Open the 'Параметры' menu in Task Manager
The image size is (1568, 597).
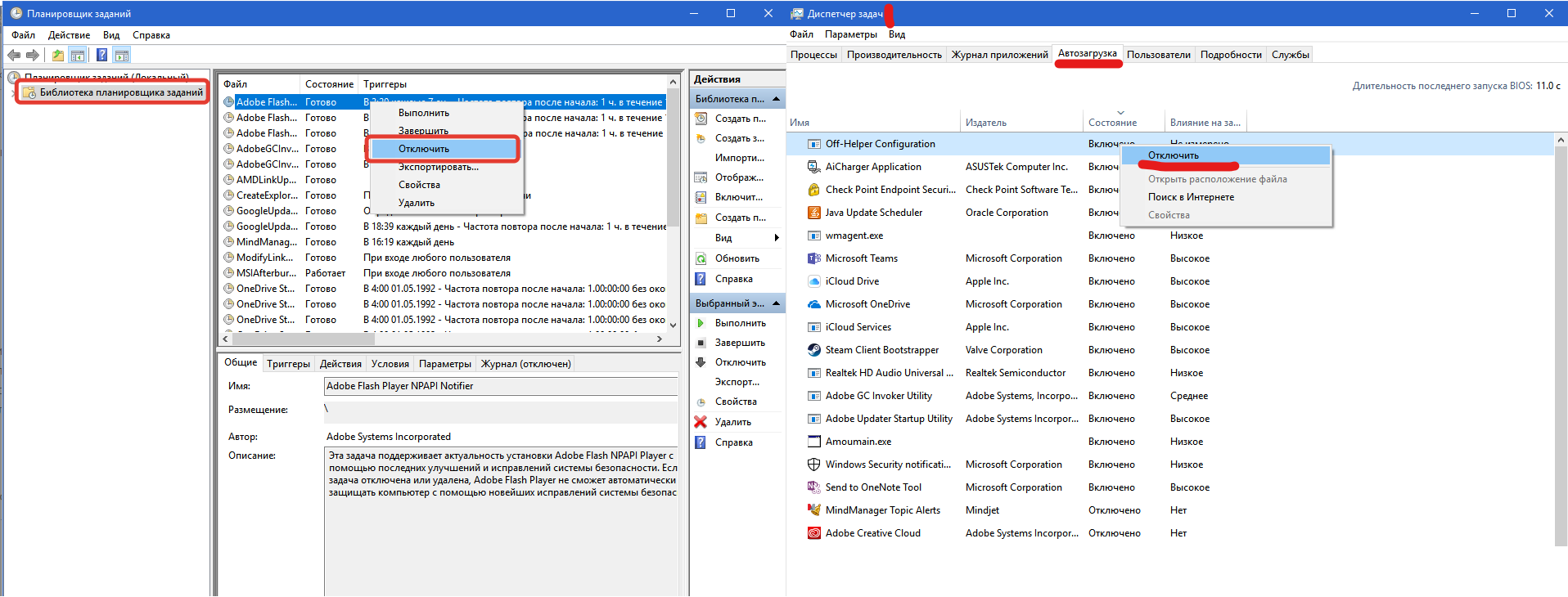(x=851, y=34)
